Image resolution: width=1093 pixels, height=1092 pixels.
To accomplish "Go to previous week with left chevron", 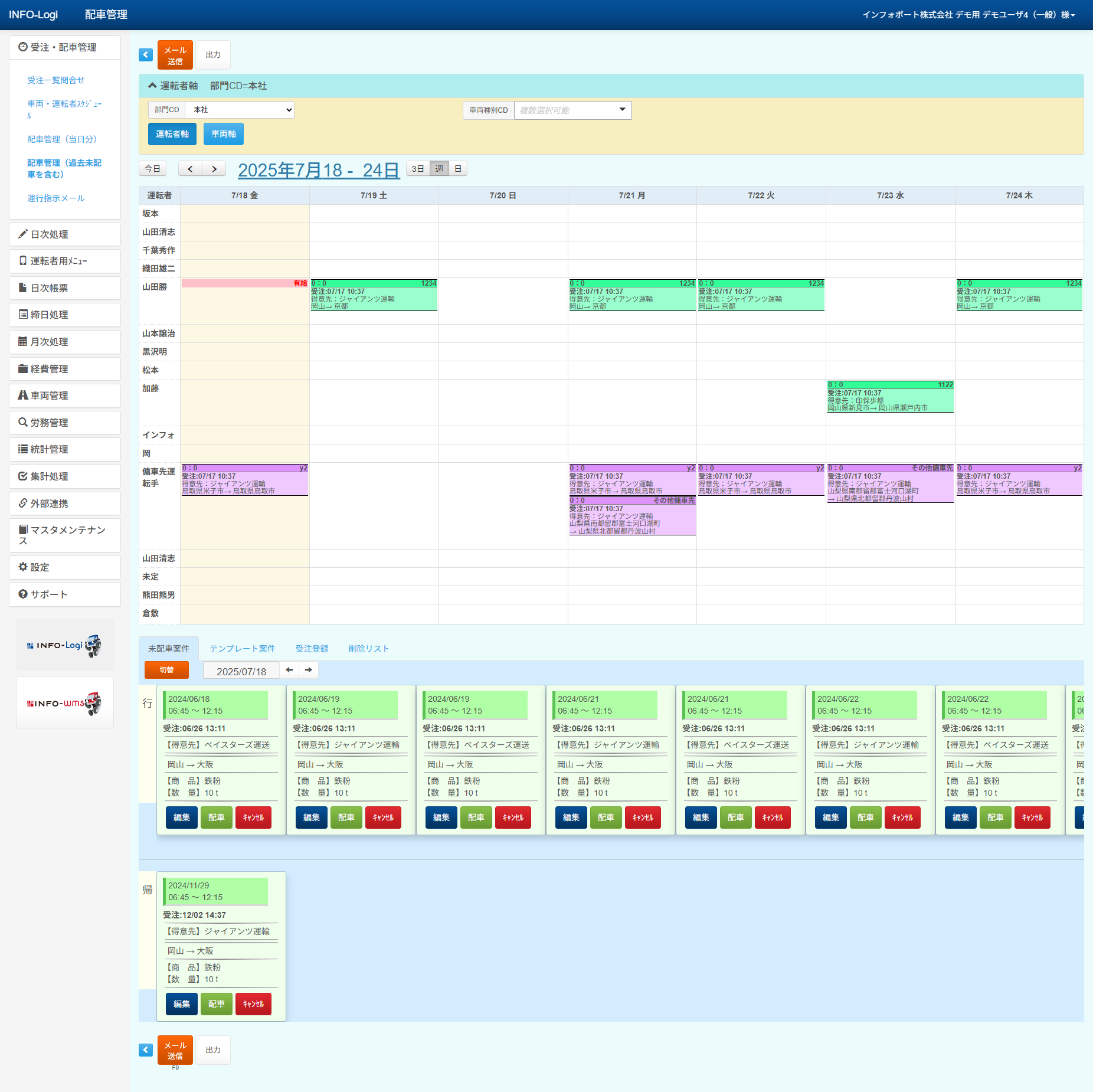I will tap(190, 169).
